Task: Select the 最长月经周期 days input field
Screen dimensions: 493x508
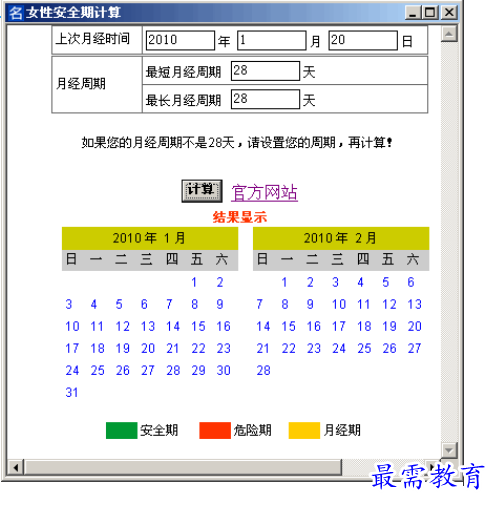Action: click(x=265, y=99)
